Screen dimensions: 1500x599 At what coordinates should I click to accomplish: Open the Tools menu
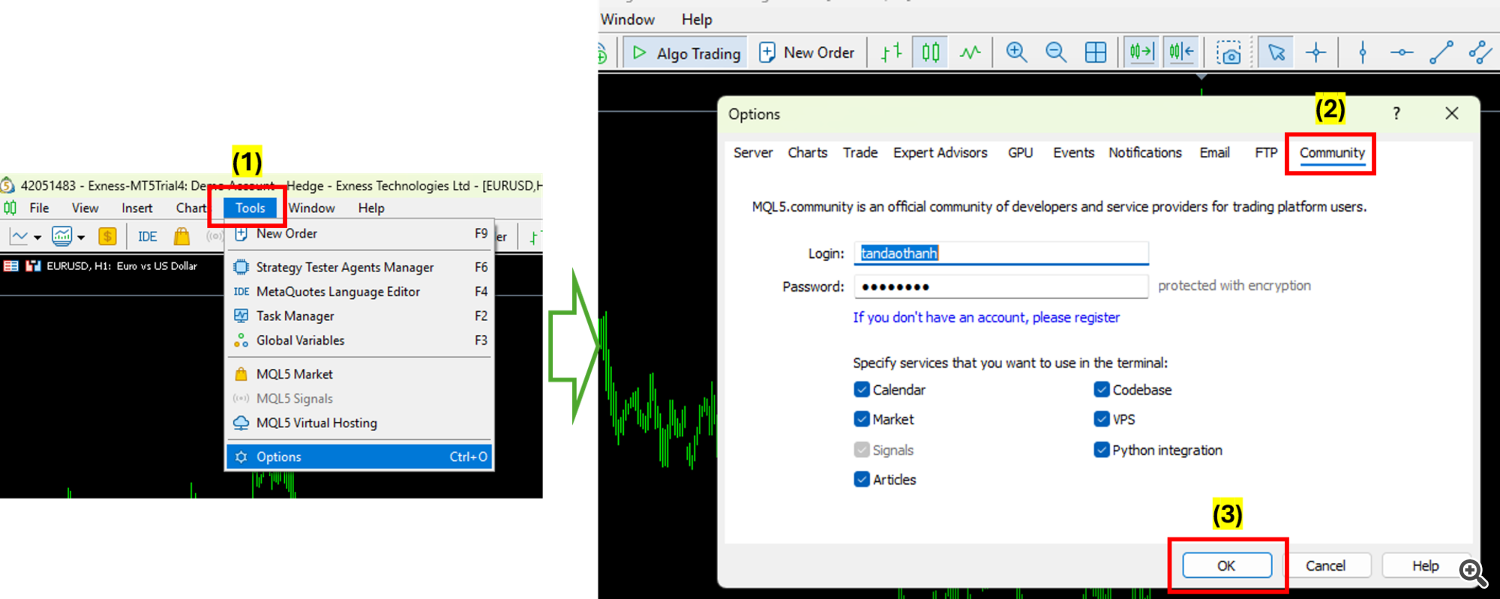tap(250, 208)
